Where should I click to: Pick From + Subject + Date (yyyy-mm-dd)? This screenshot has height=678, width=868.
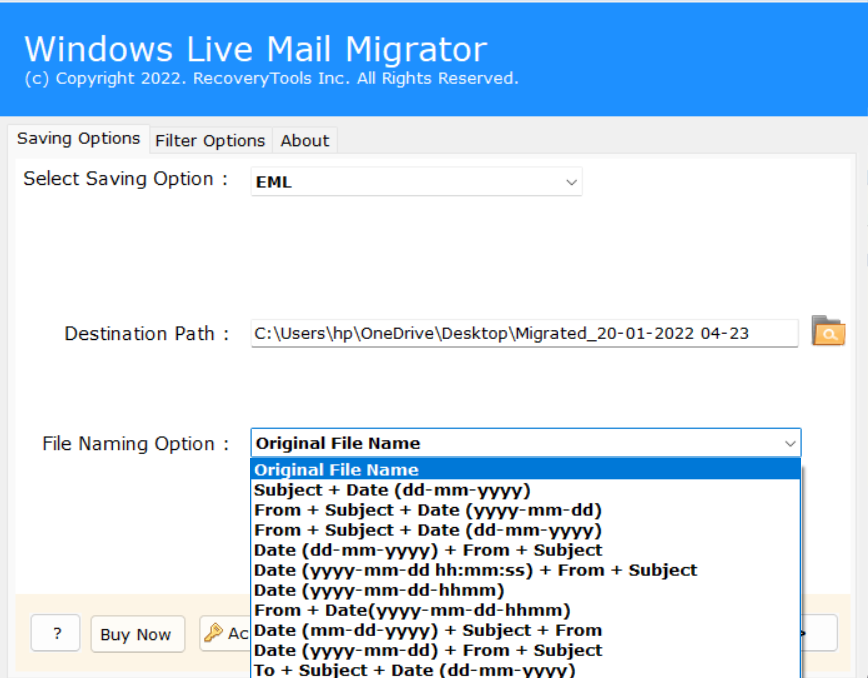click(526, 510)
